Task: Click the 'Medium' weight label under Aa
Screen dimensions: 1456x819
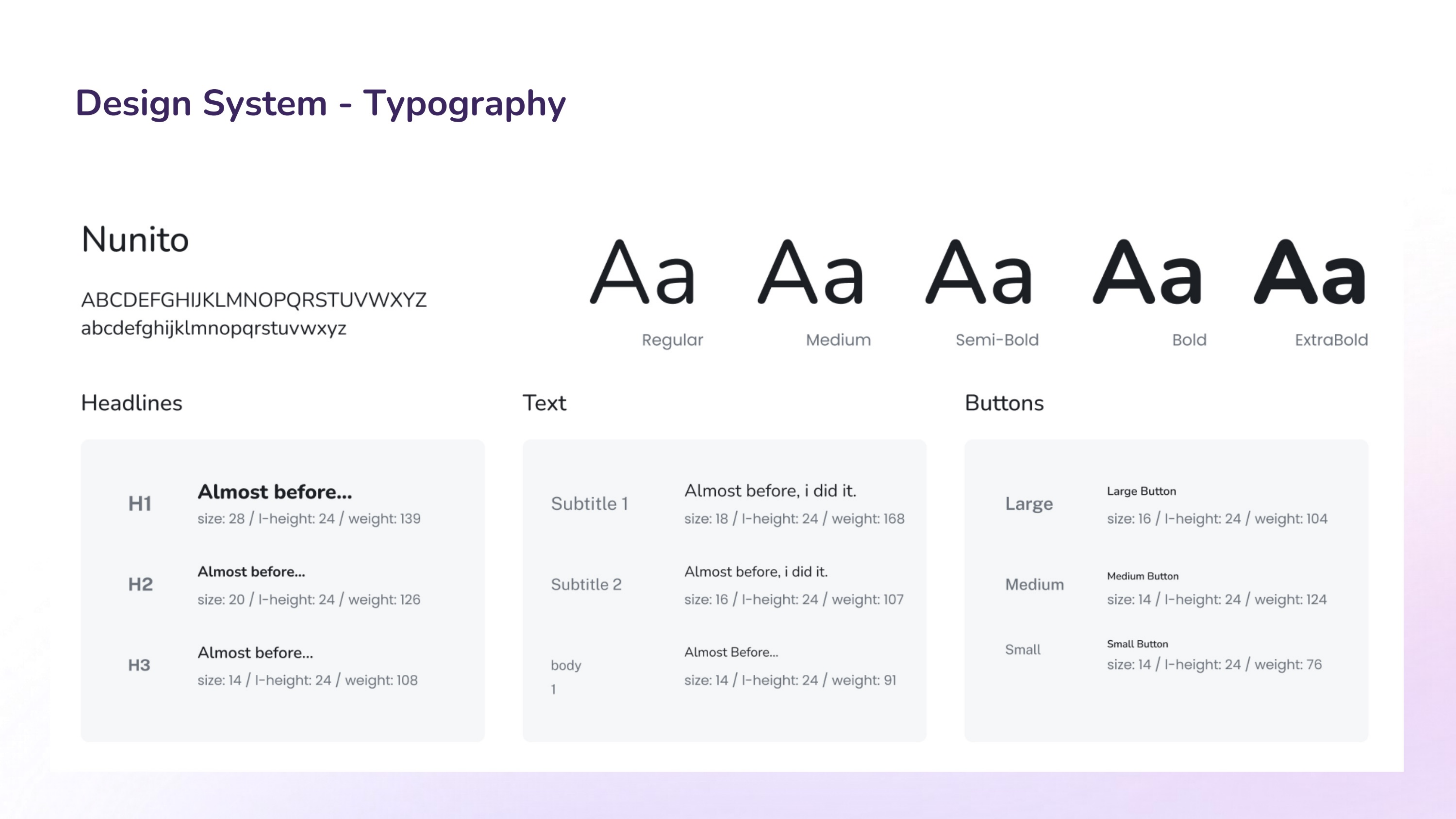Action: click(x=838, y=340)
